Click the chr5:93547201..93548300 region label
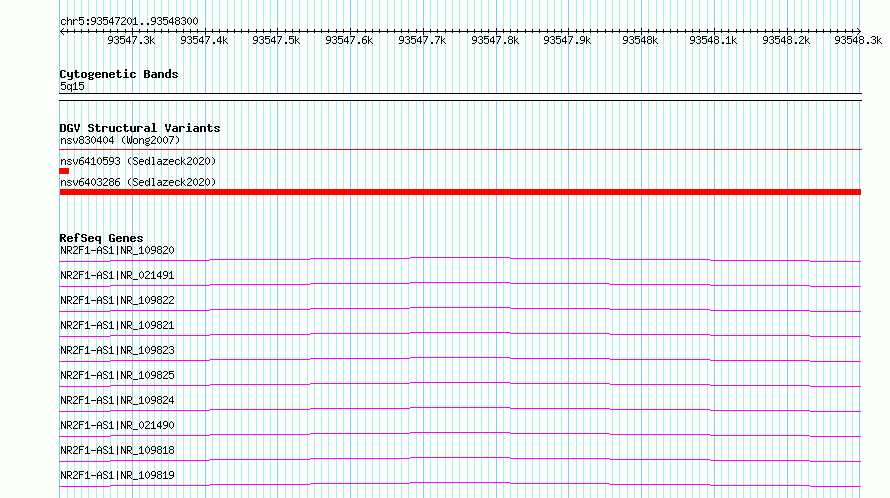The height and width of the screenshot is (498, 890). 129,21
